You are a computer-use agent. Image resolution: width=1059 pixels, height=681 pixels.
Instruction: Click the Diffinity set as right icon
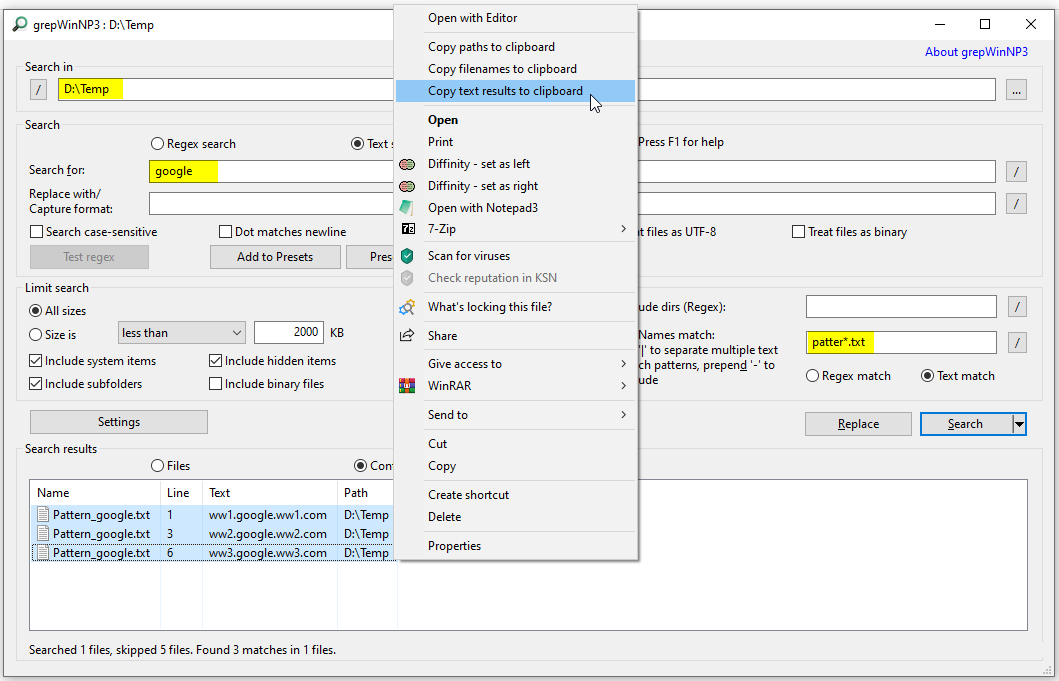407,186
